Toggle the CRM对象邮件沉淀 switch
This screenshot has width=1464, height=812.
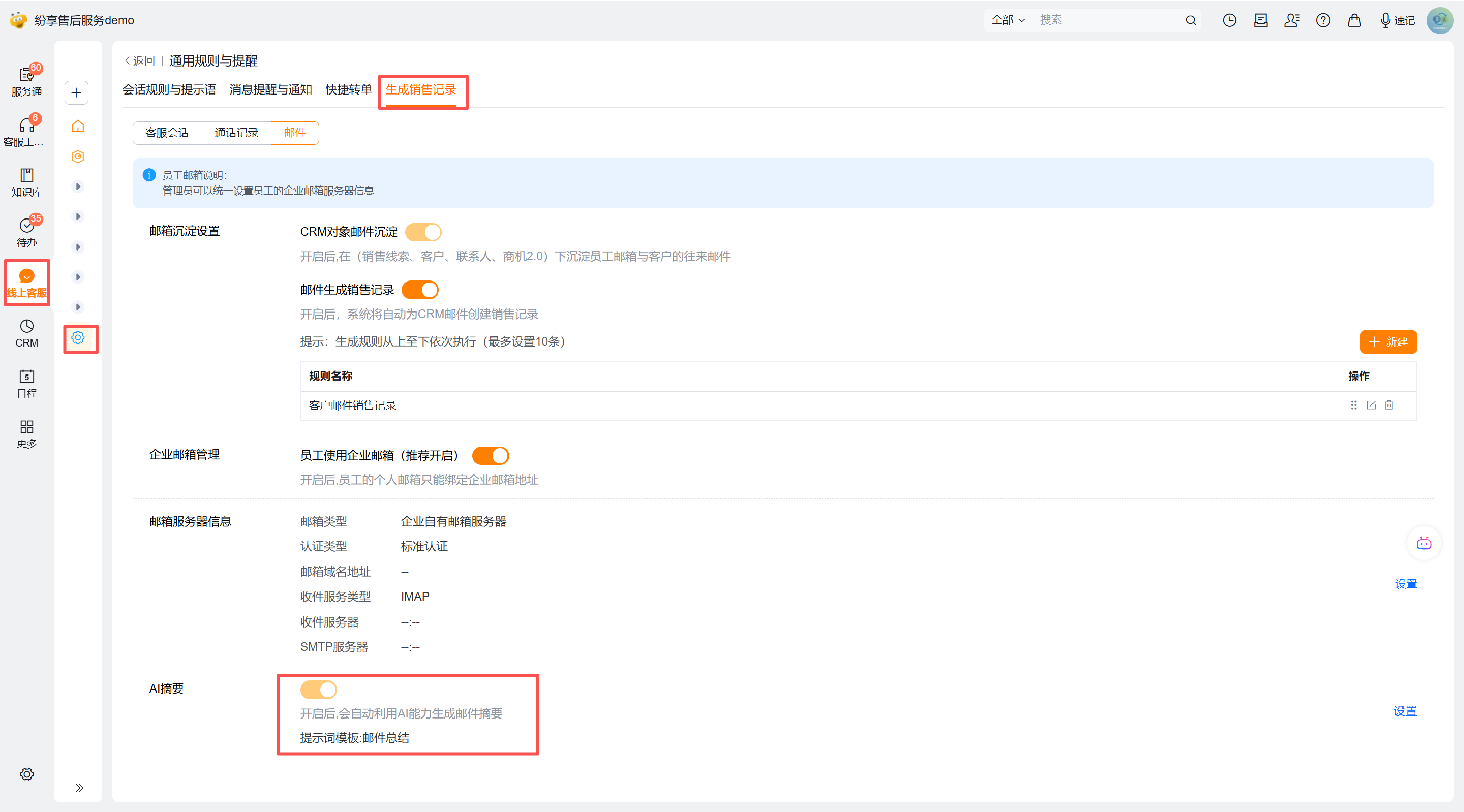(423, 232)
